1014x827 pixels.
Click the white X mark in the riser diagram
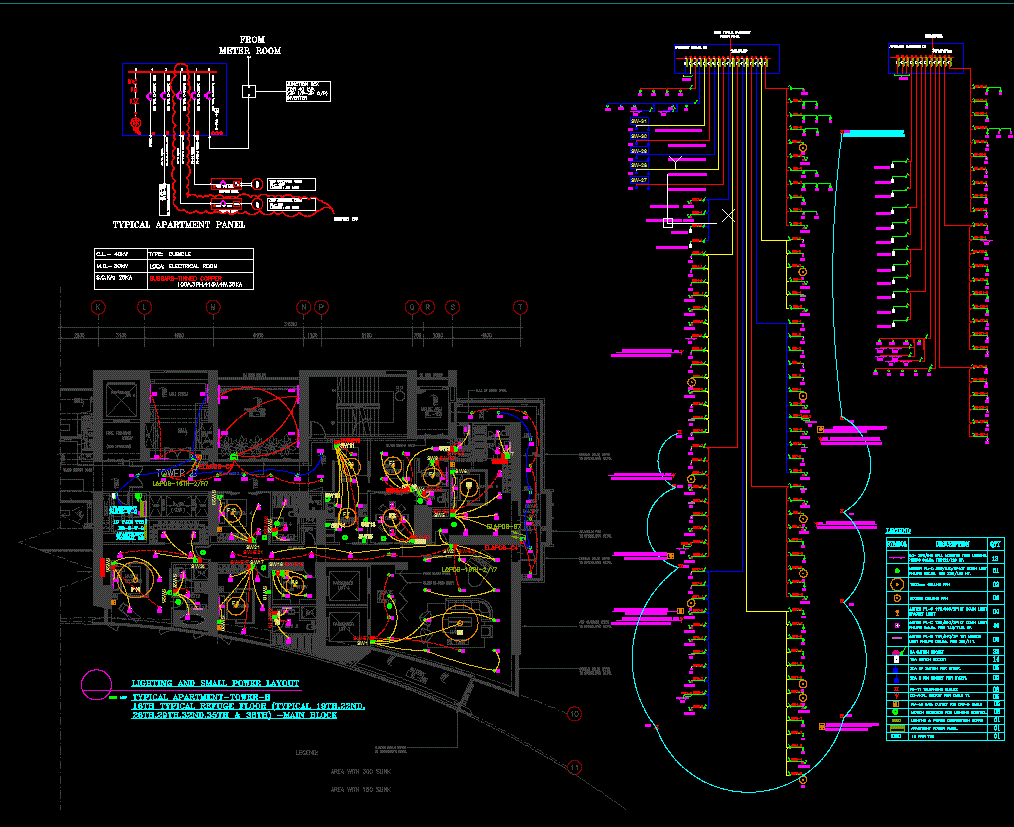tap(728, 215)
